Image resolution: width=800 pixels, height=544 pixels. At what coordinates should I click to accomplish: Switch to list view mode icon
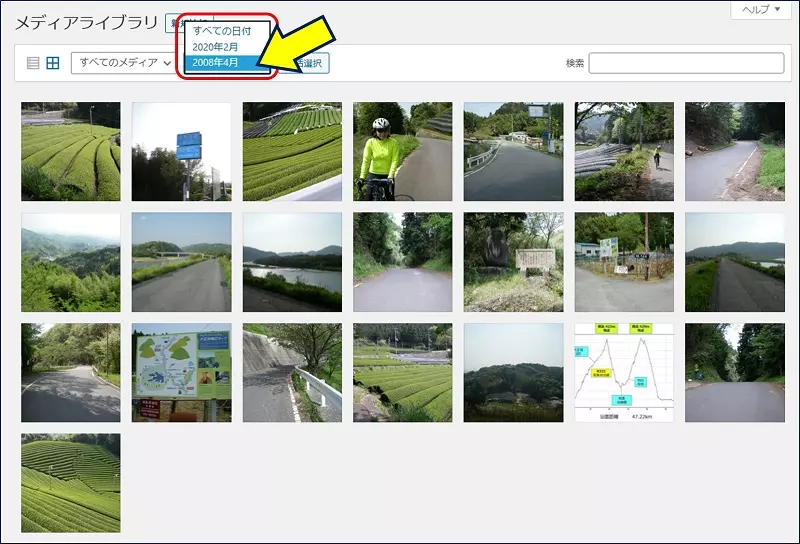[x=33, y=63]
